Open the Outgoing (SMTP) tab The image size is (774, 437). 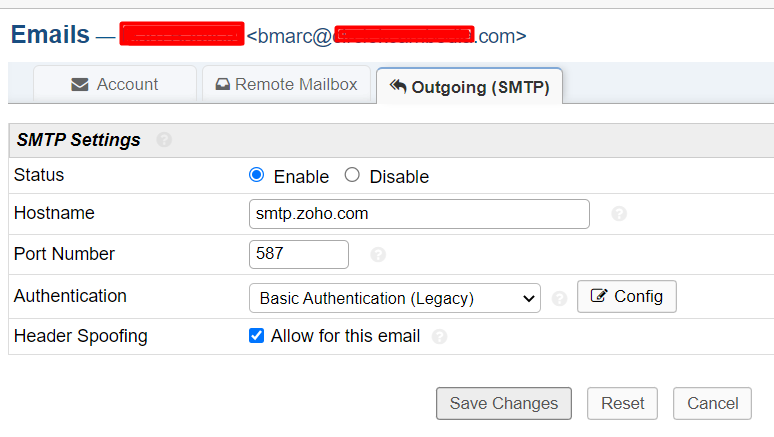coord(470,87)
